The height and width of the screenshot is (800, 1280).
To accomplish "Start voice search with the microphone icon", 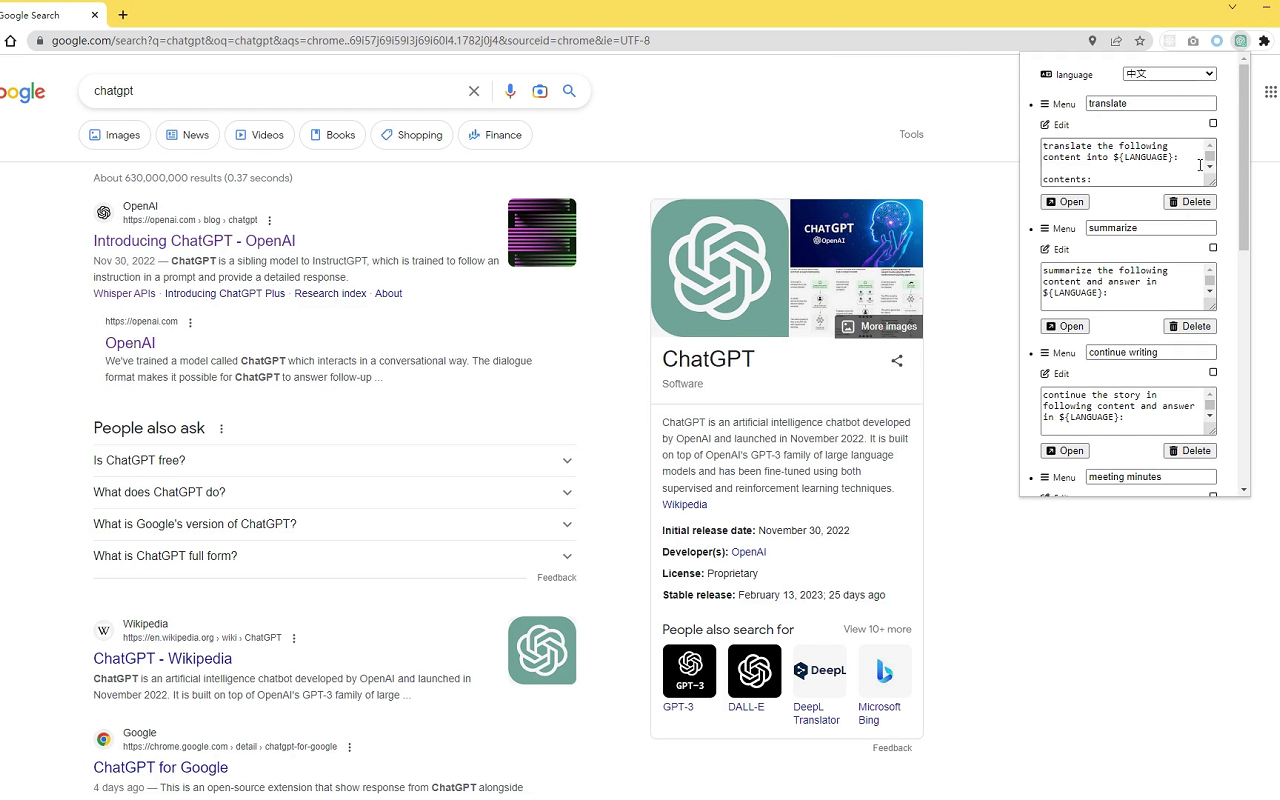I will (x=510, y=91).
